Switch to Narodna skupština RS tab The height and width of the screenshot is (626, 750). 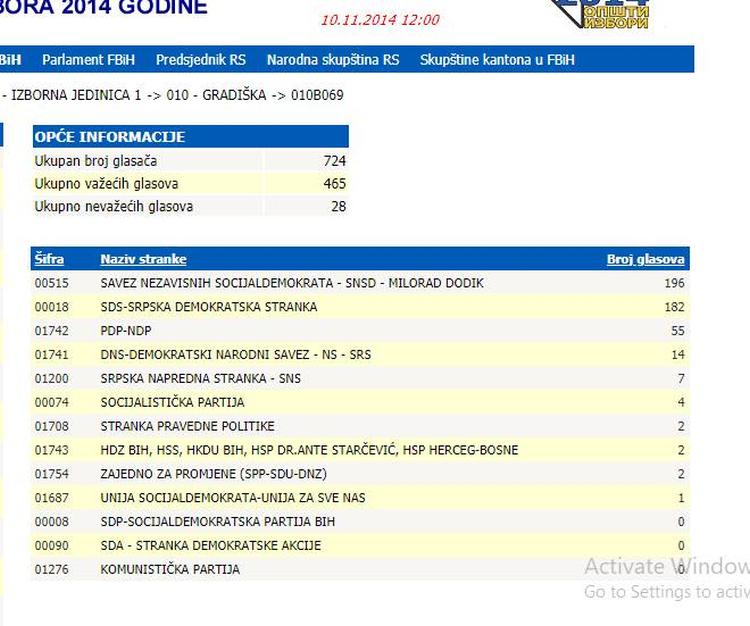[x=333, y=60]
